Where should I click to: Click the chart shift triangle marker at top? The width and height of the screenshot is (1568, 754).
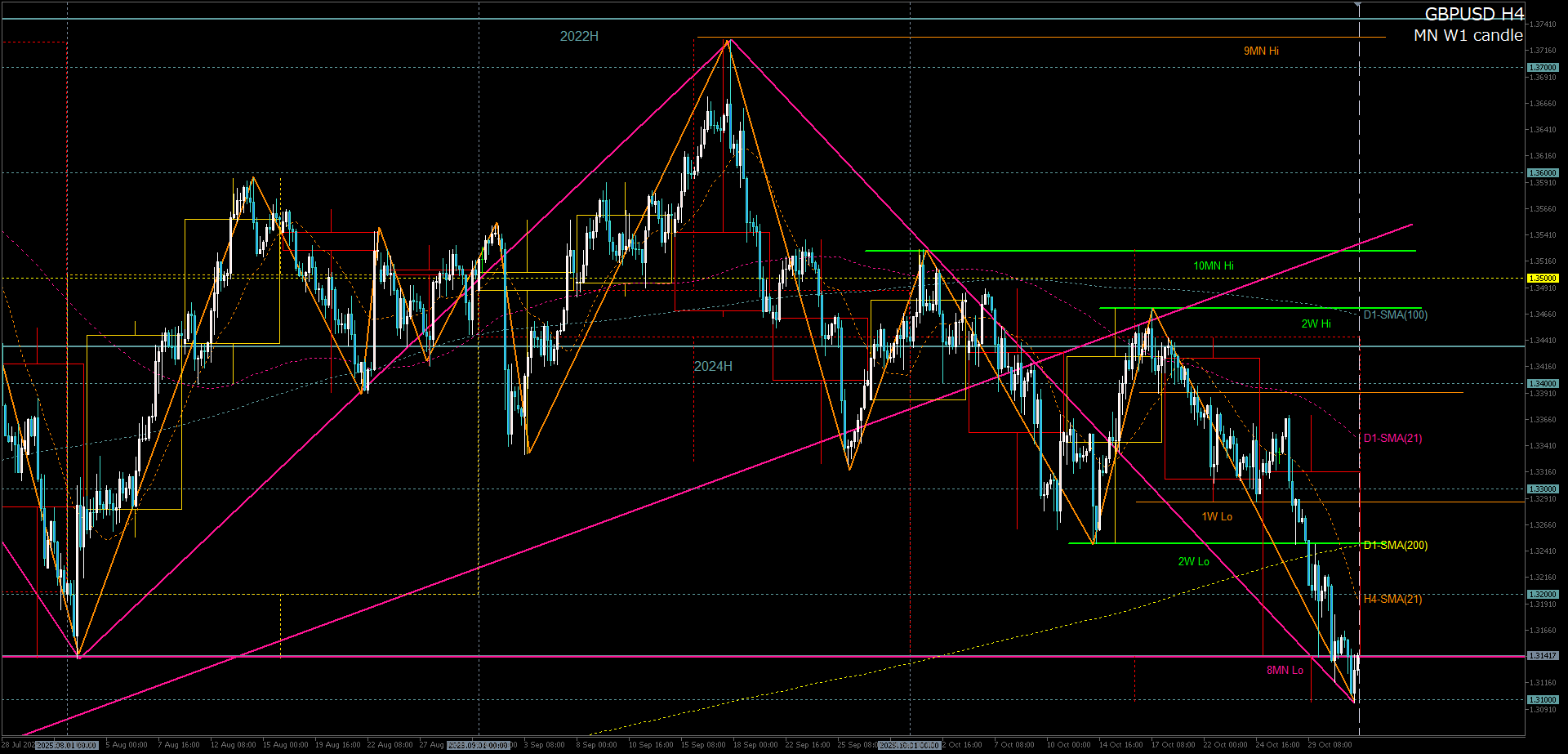point(1358,6)
